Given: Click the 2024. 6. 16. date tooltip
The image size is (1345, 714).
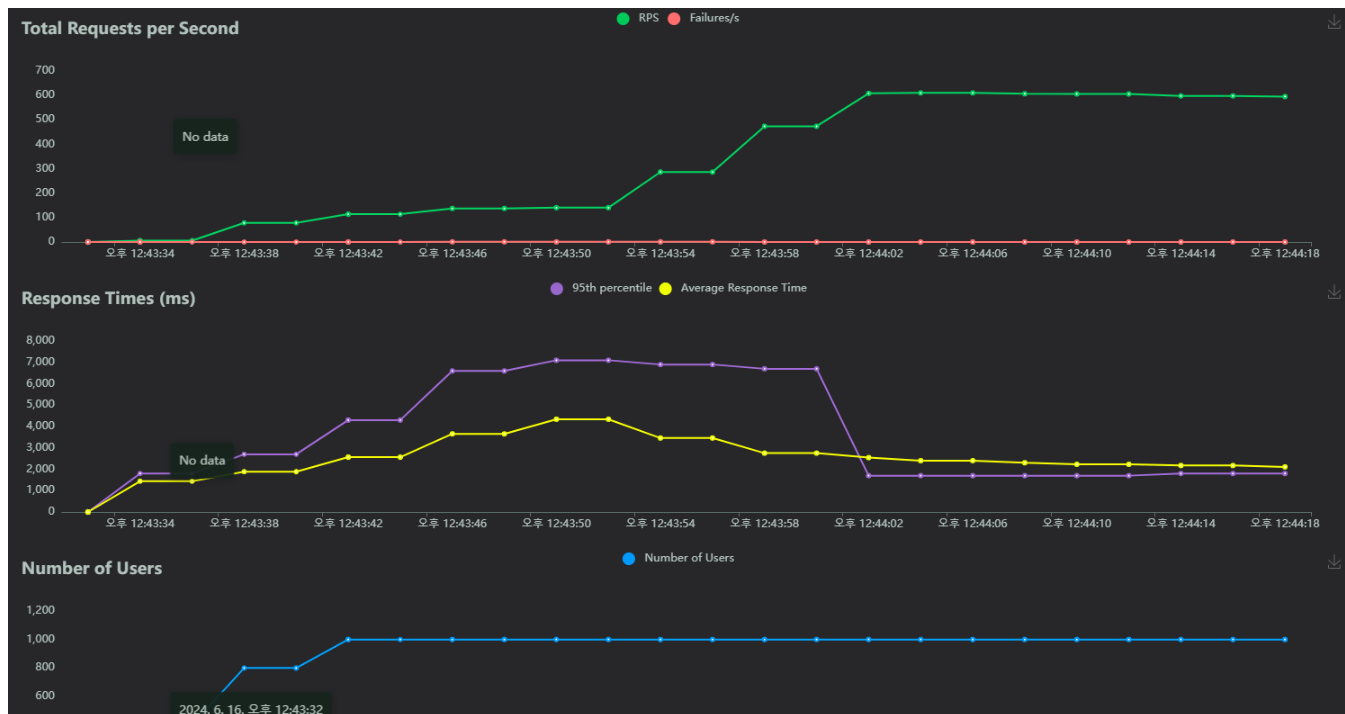Looking at the screenshot, I should point(250,704).
